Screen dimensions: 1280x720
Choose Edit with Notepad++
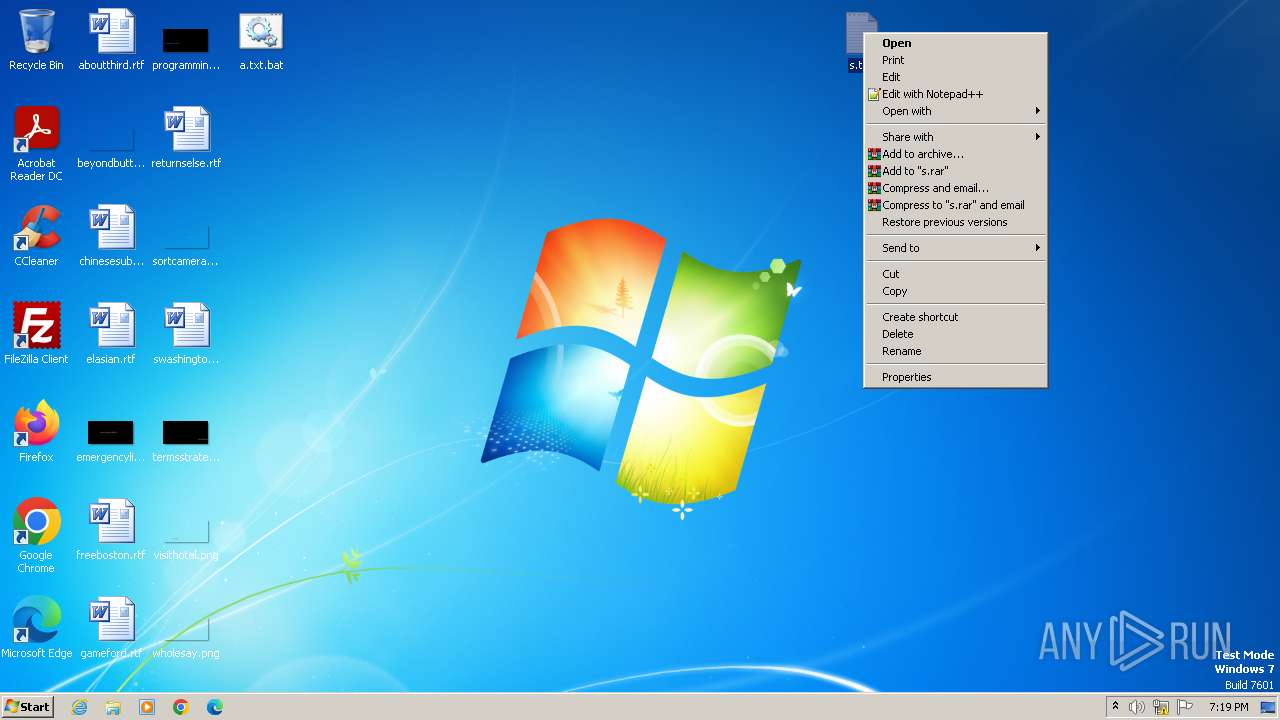coord(955,94)
